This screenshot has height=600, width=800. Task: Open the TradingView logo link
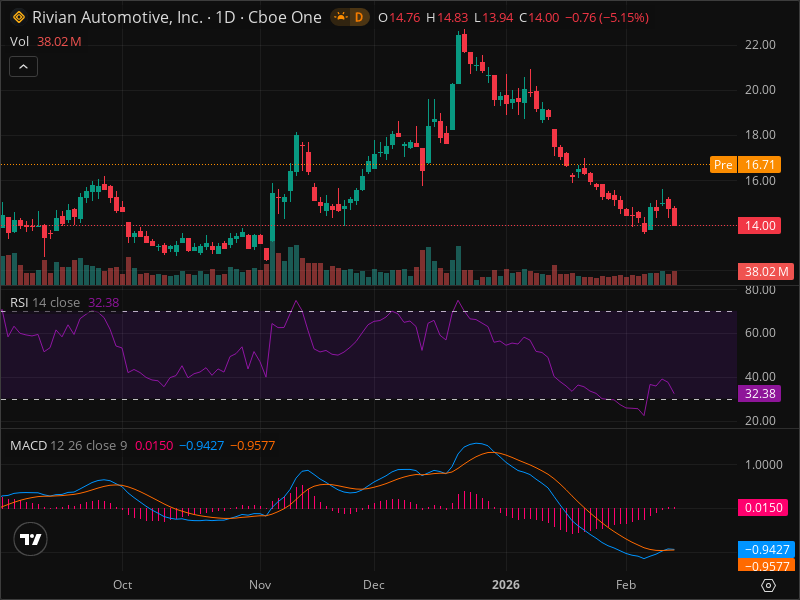(x=31, y=539)
